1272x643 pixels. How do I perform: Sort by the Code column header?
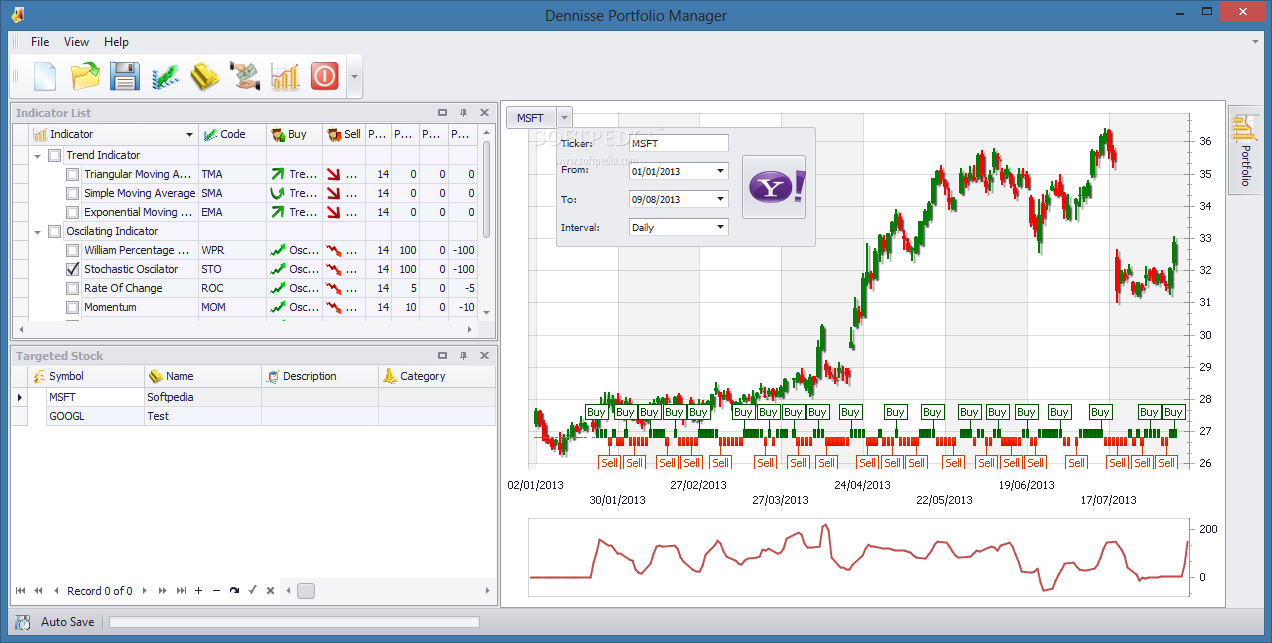[x=232, y=134]
